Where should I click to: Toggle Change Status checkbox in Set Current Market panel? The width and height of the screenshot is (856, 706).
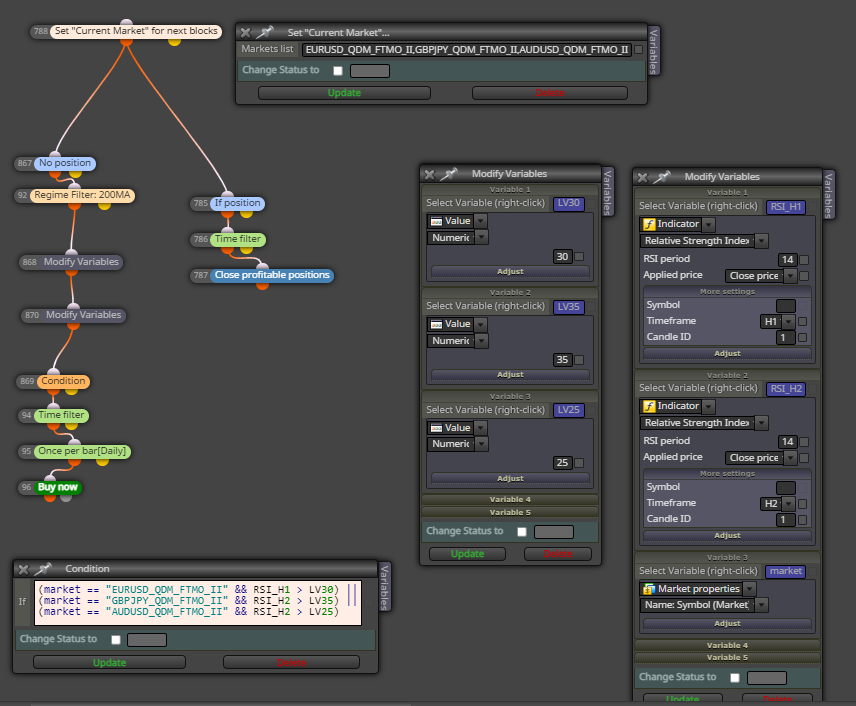coord(338,71)
